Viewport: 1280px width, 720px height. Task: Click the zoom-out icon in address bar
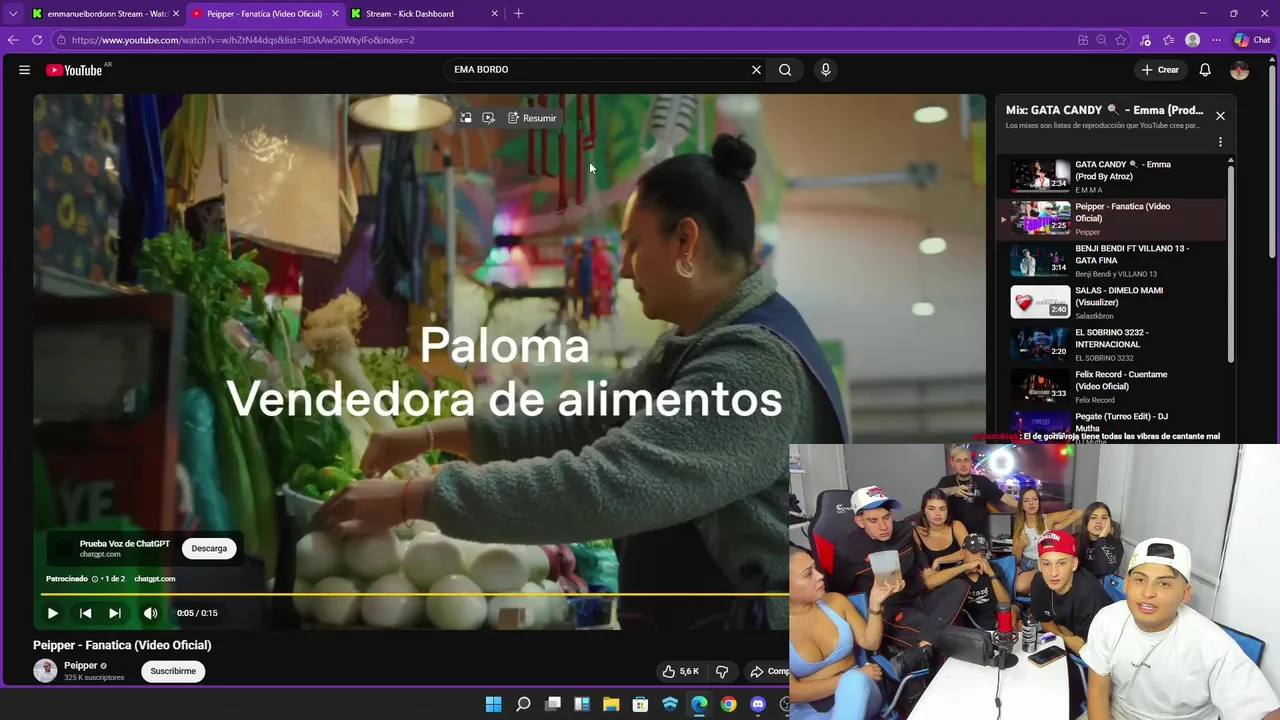pyautogui.click(x=1102, y=40)
